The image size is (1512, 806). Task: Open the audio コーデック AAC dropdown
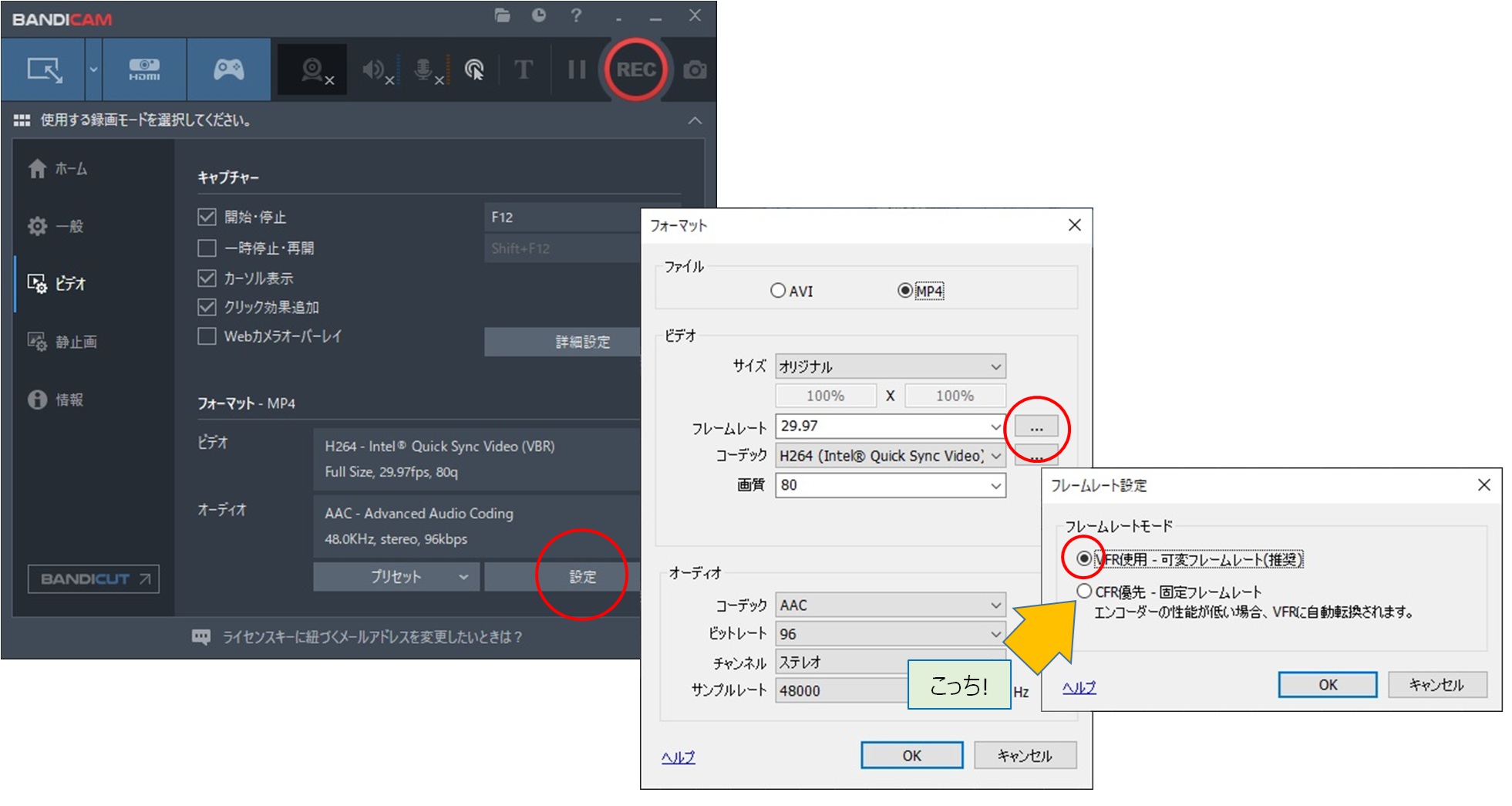tap(890, 605)
